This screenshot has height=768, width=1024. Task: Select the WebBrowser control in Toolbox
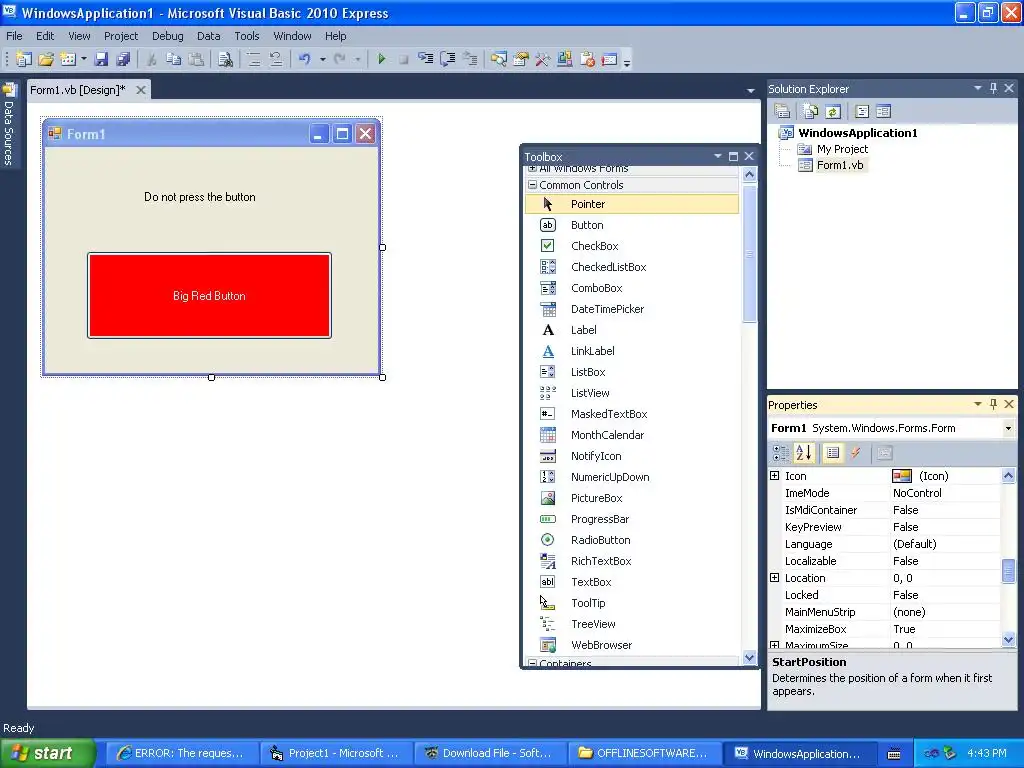(632, 645)
